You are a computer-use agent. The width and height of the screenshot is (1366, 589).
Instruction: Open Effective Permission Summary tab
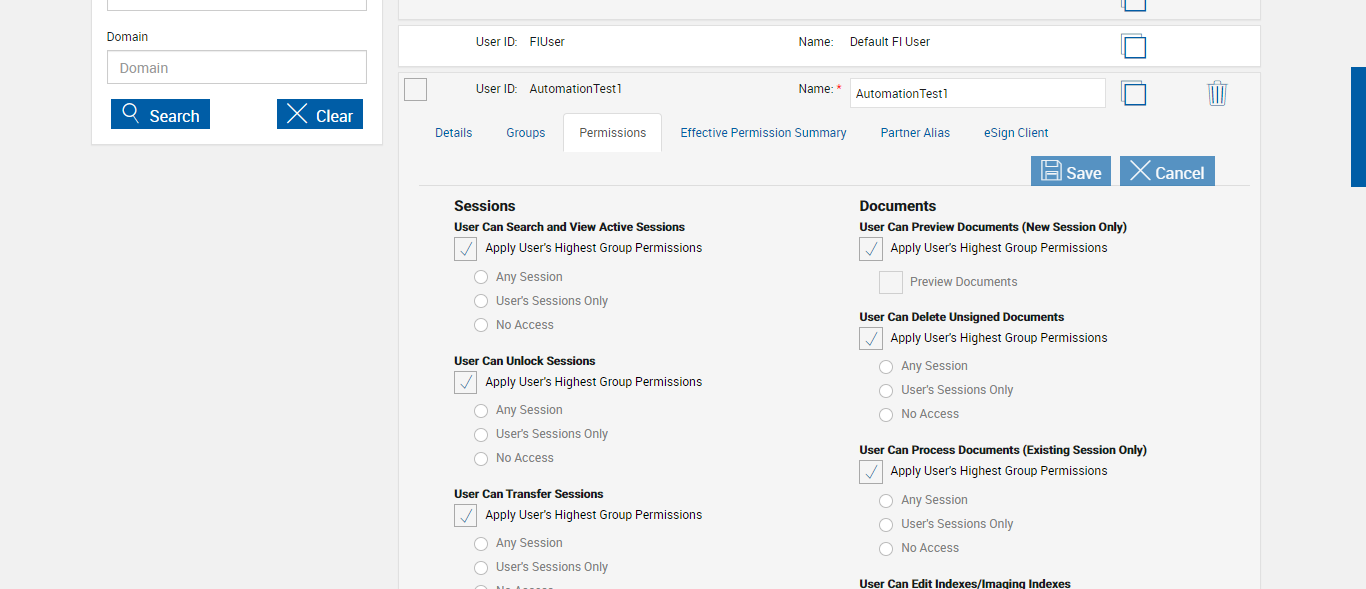[x=763, y=133]
